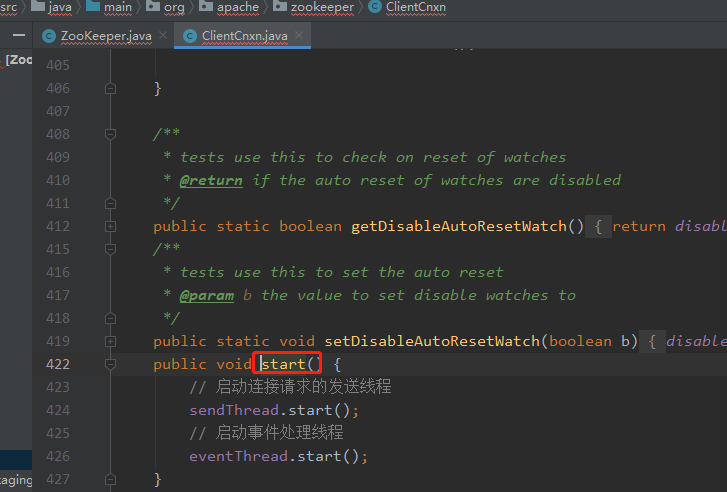727x492 pixels.
Task: Click the ClientCnxn.java class file icon
Action: pyautogui.click(x=190, y=36)
